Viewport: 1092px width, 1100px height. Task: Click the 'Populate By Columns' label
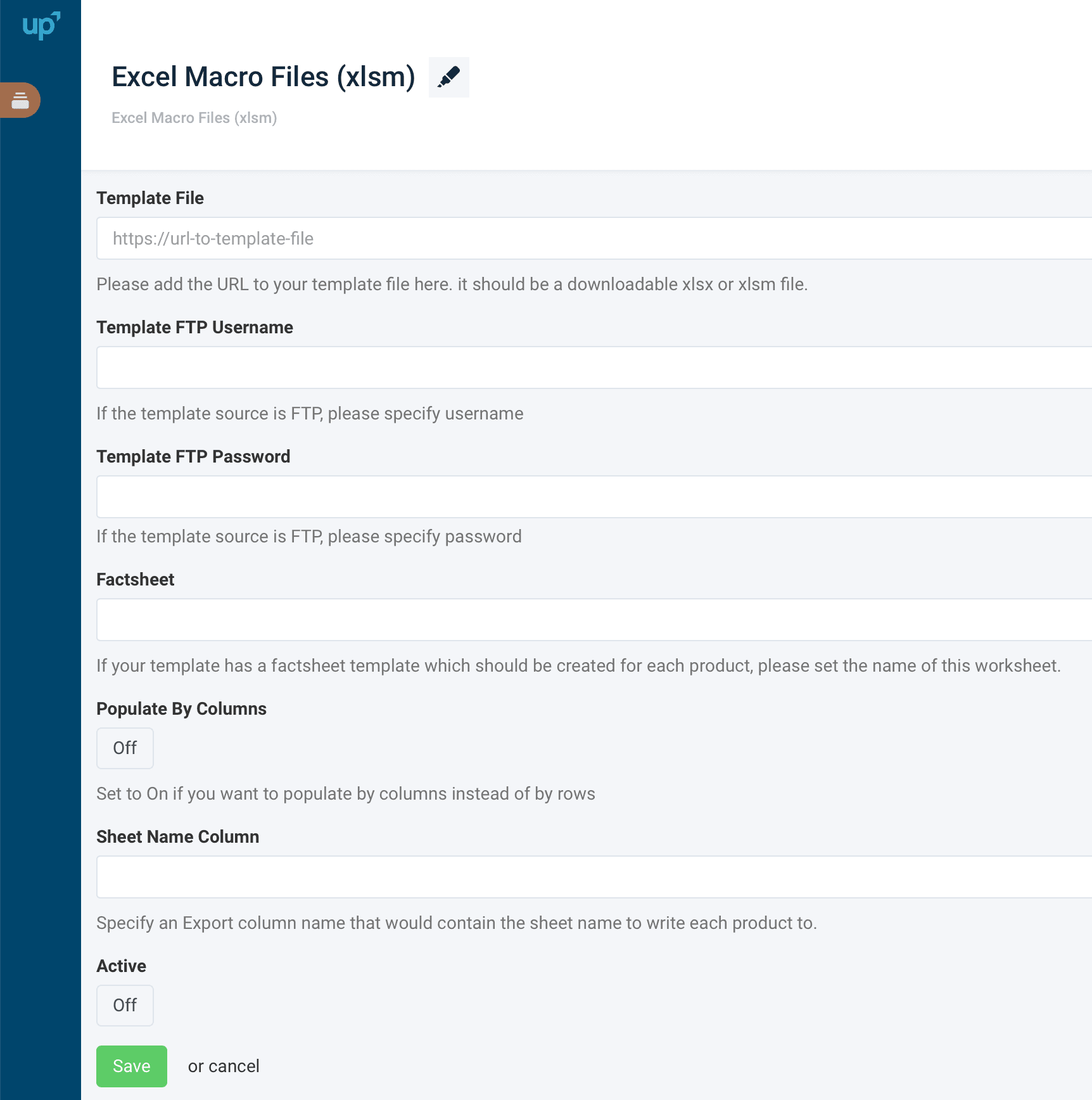[181, 709]
